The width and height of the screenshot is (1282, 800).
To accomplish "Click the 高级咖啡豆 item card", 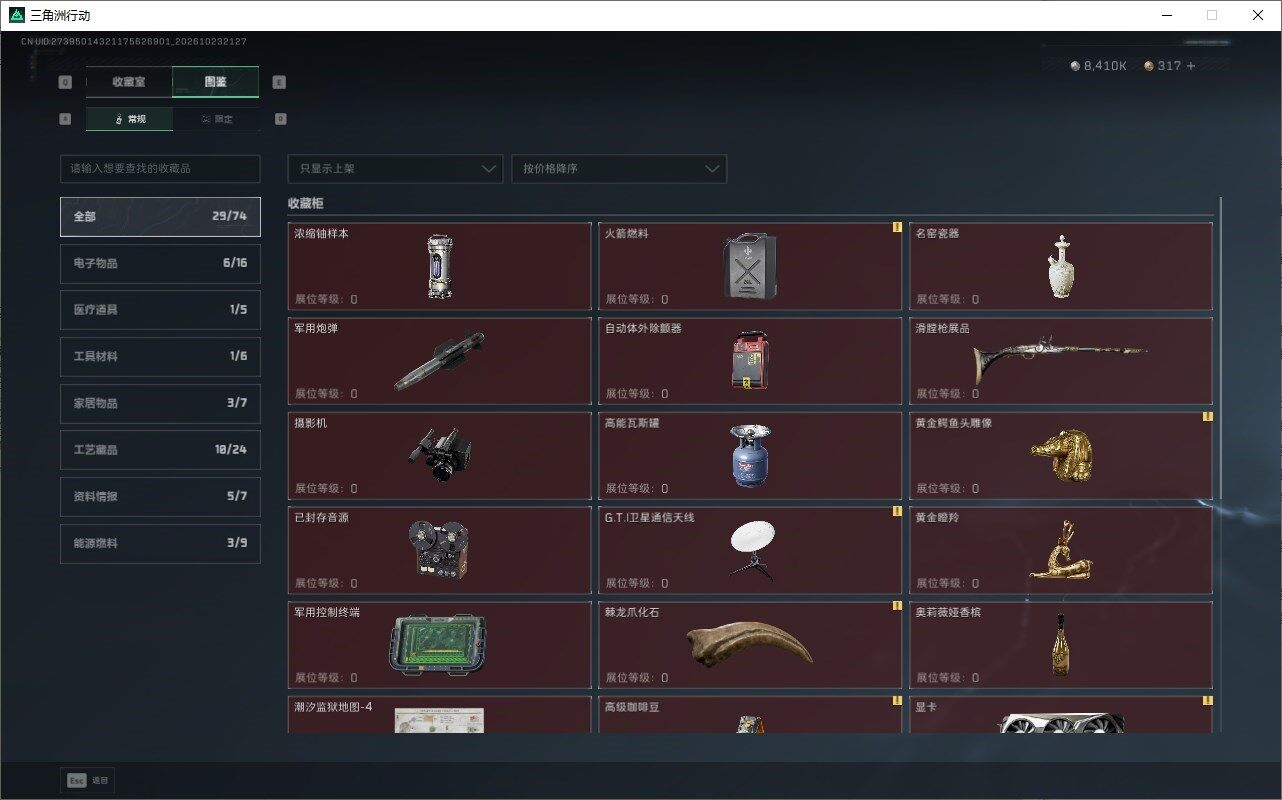I will (750, 715).
